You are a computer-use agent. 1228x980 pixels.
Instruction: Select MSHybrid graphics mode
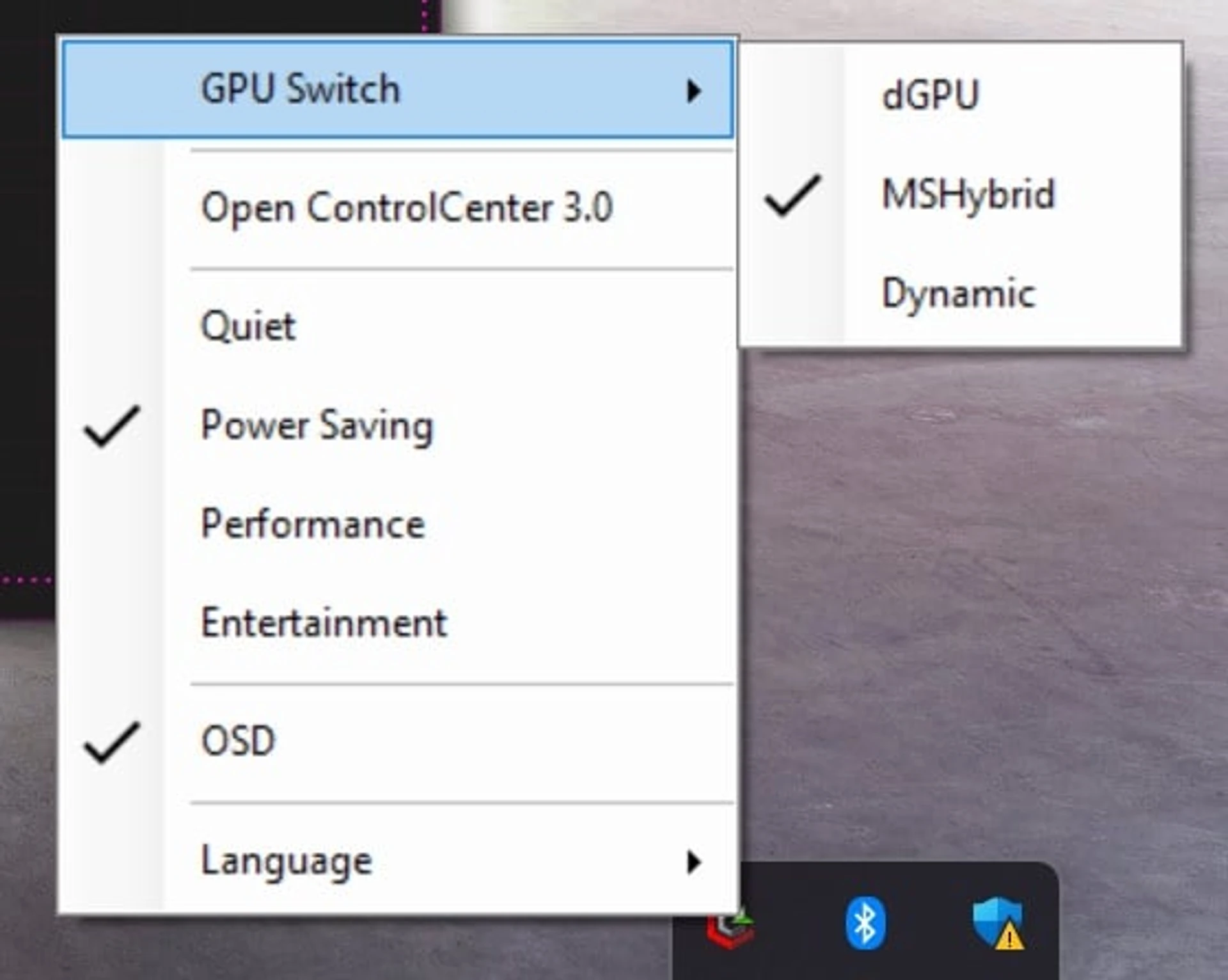961,194
